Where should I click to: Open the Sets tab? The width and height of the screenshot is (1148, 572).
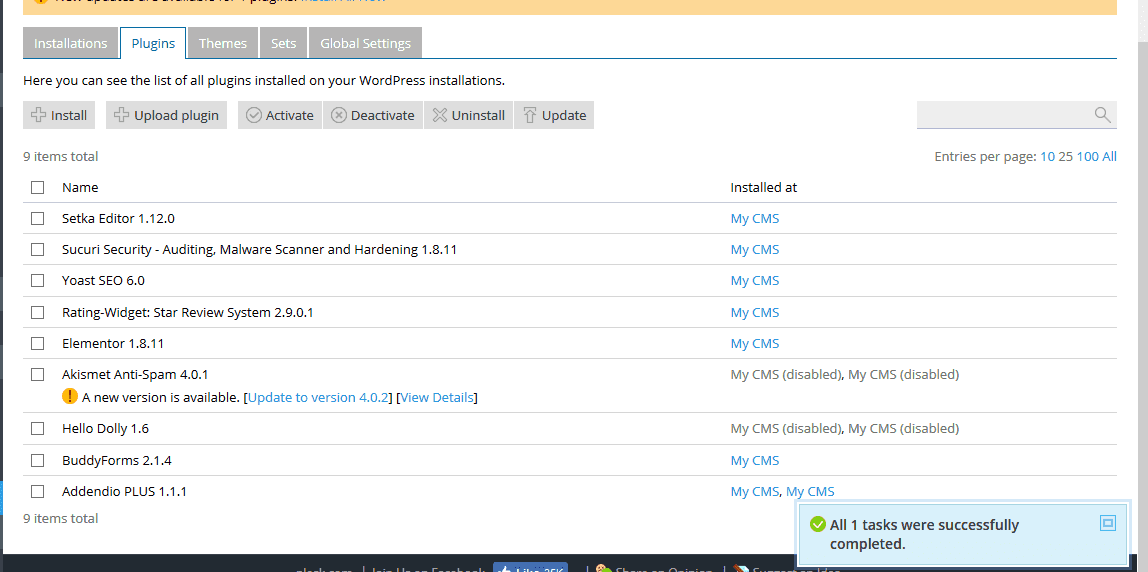[283, 43]
